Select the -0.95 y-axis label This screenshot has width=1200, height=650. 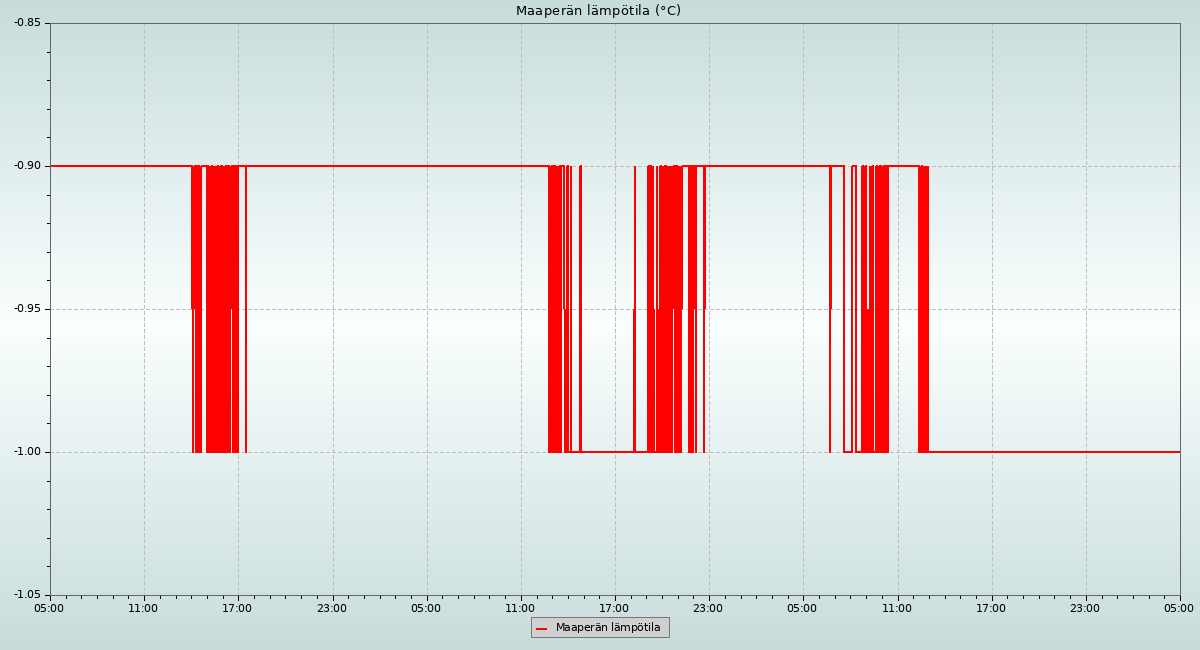point(27,309)
